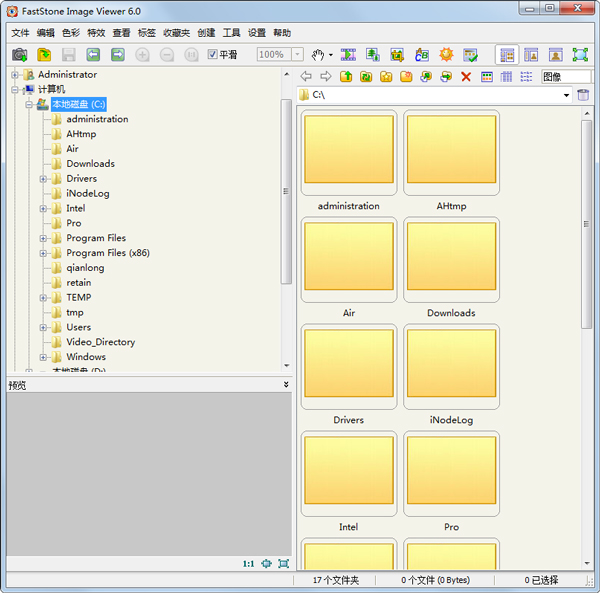Switch to details view style
Screen dimensions: 600x593
[x=506, y=77]
